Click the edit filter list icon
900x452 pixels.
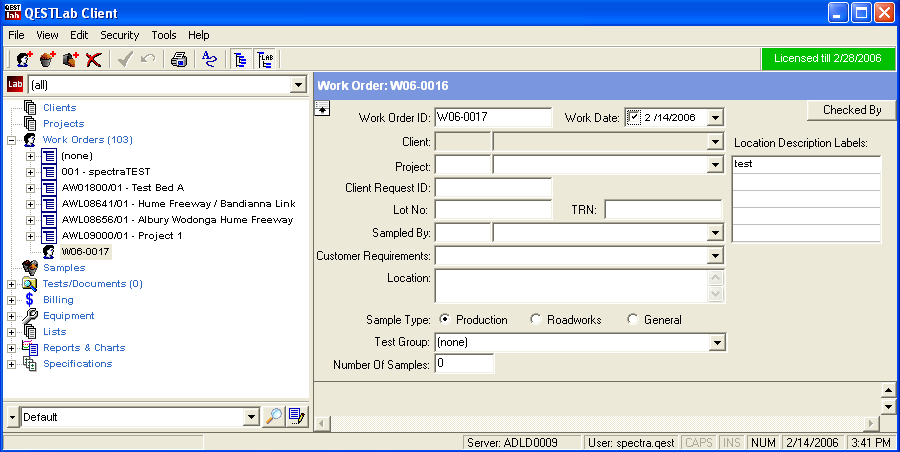point(296,416)
